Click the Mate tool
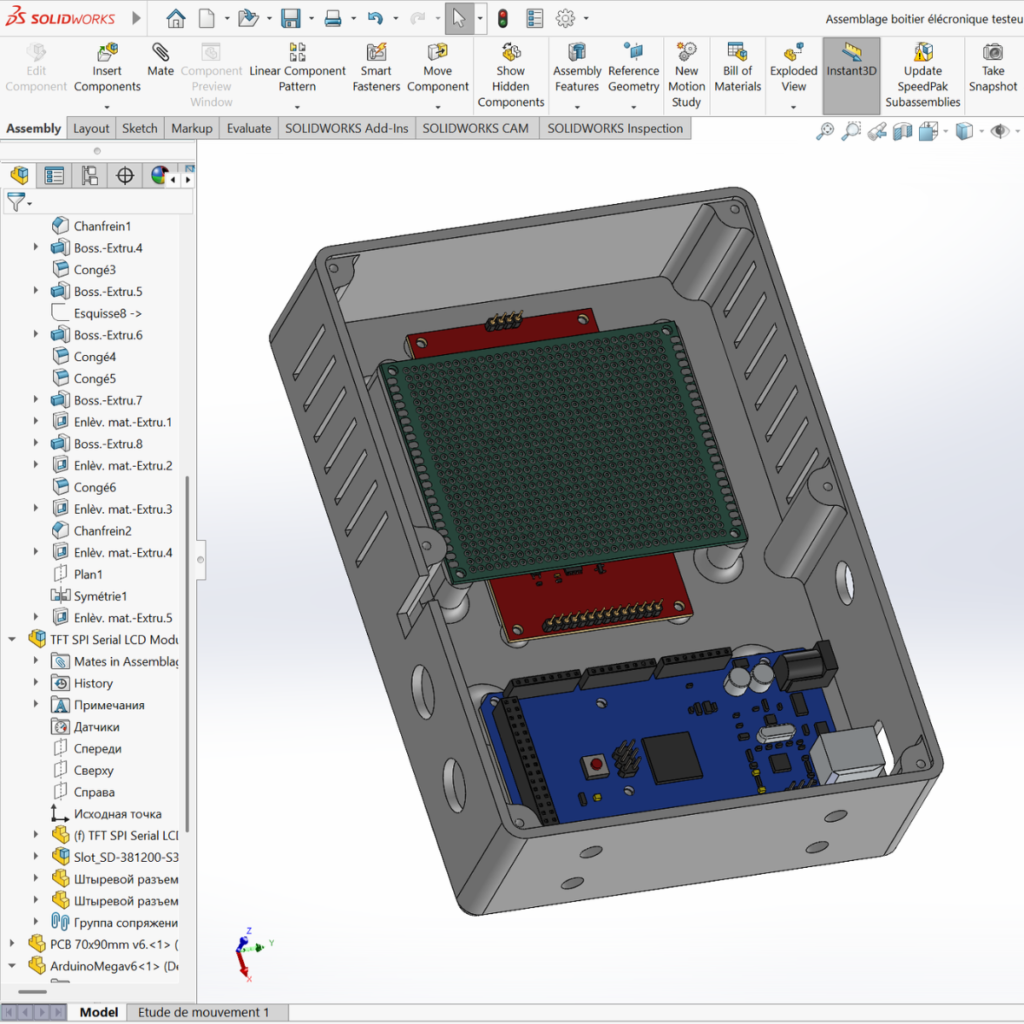Screen dimensions: 1024x1024 click(x=161, y=60)
